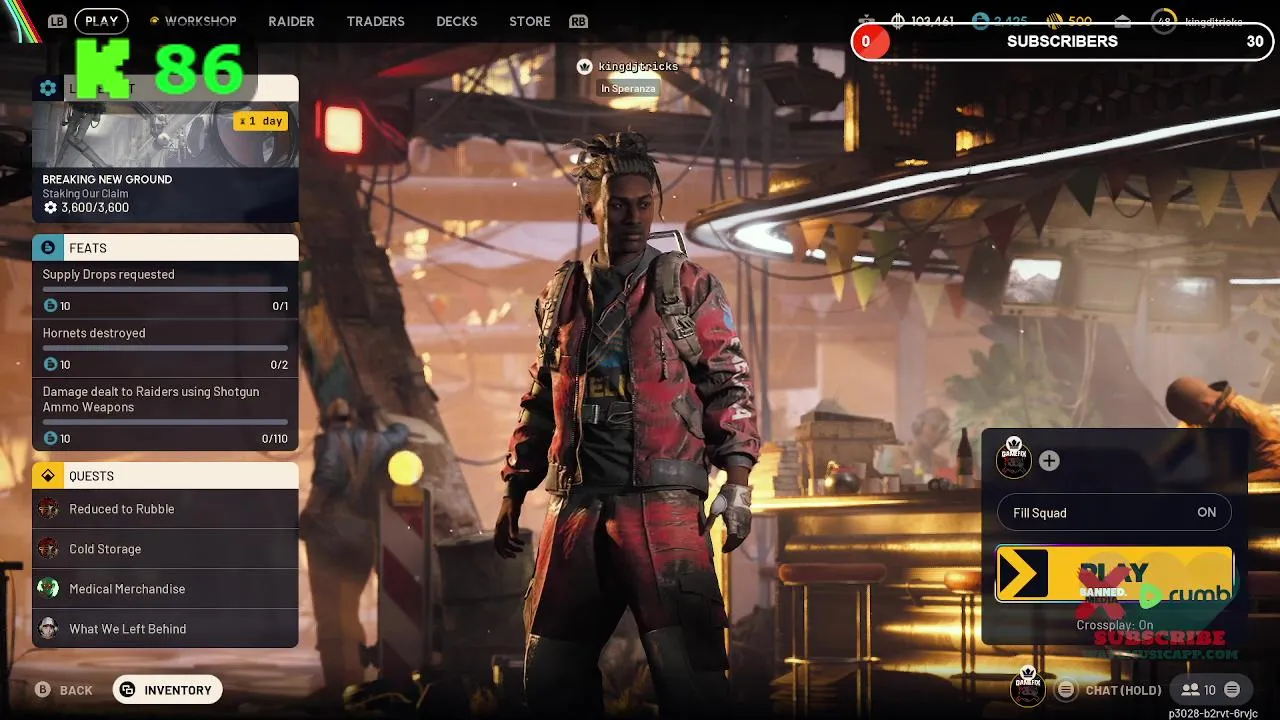The height and width of the screenshot is (720, 1280).
Task: Open the Medical Merchandise quest
Action: coord(165,589)
